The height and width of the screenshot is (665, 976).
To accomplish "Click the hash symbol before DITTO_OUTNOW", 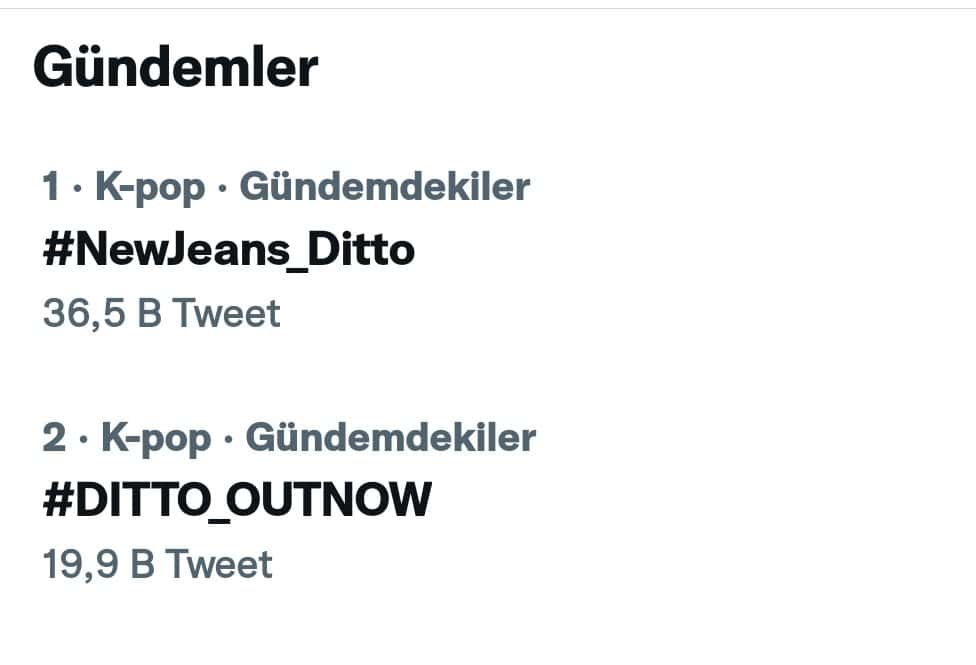I will (55, 500).
